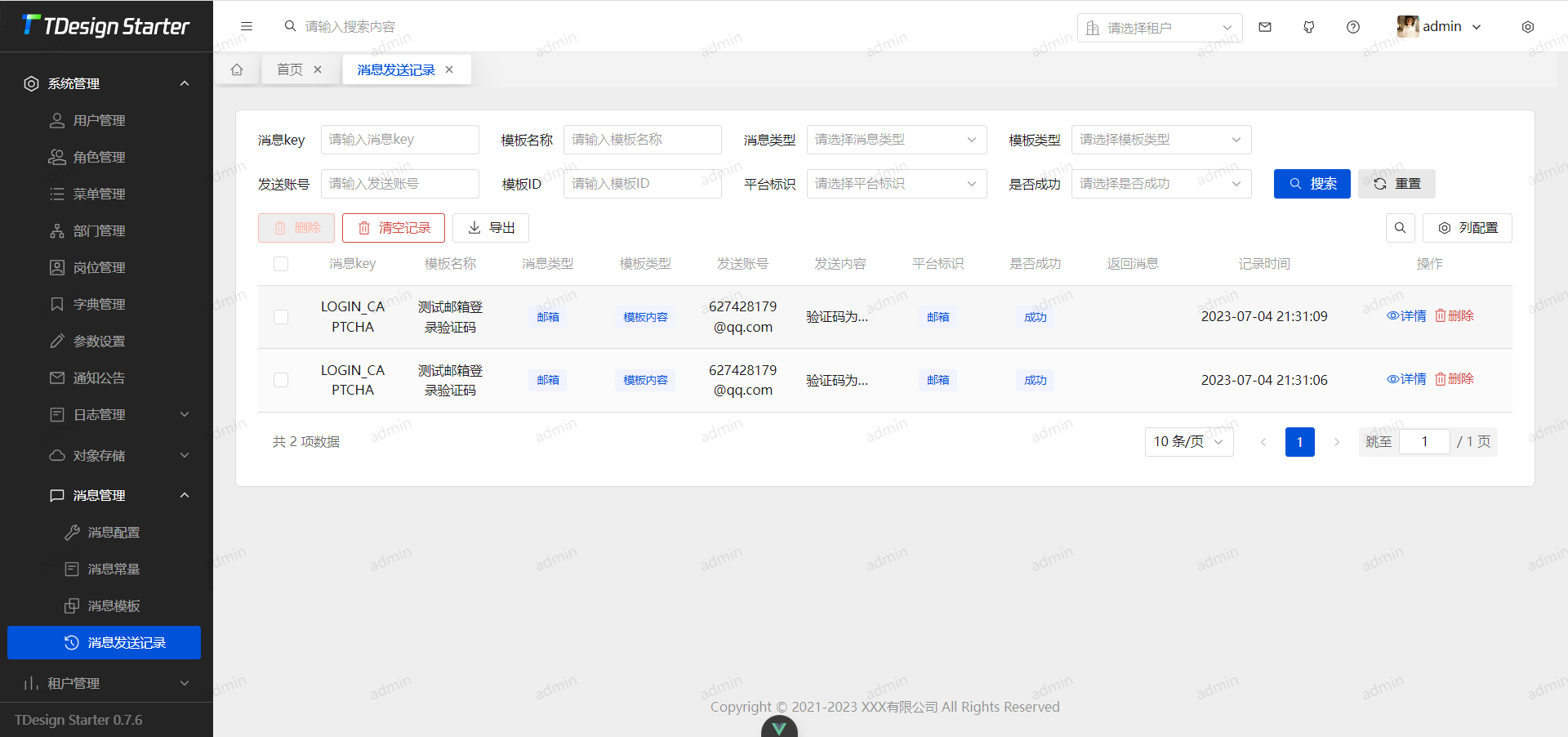This screenshot has width=1568, height=737.
Task: Open the 10 条/页 page size dropdown
Action: (1188, 441)
